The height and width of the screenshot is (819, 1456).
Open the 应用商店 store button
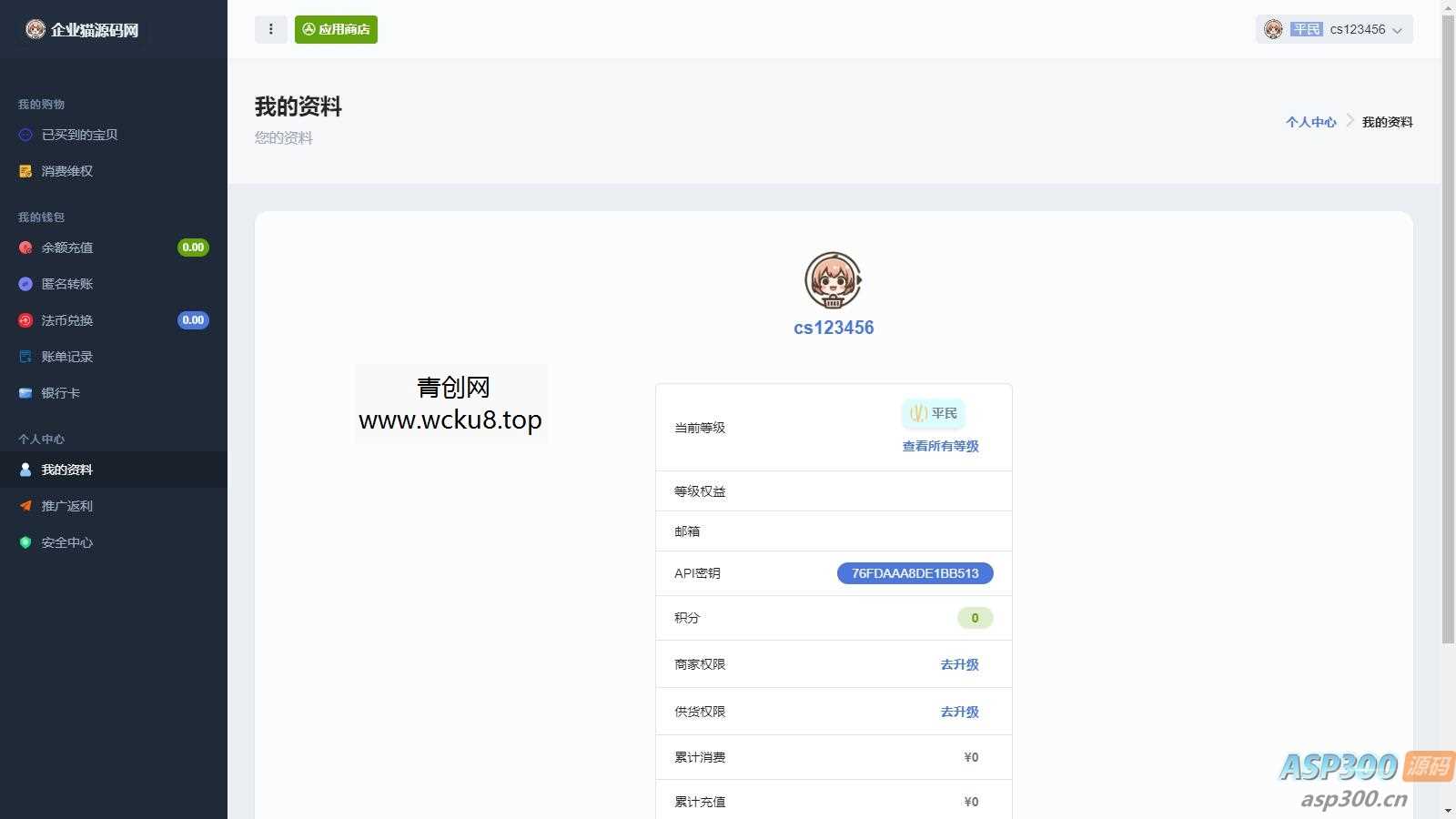pyautogui.click(x=336, y=28)
